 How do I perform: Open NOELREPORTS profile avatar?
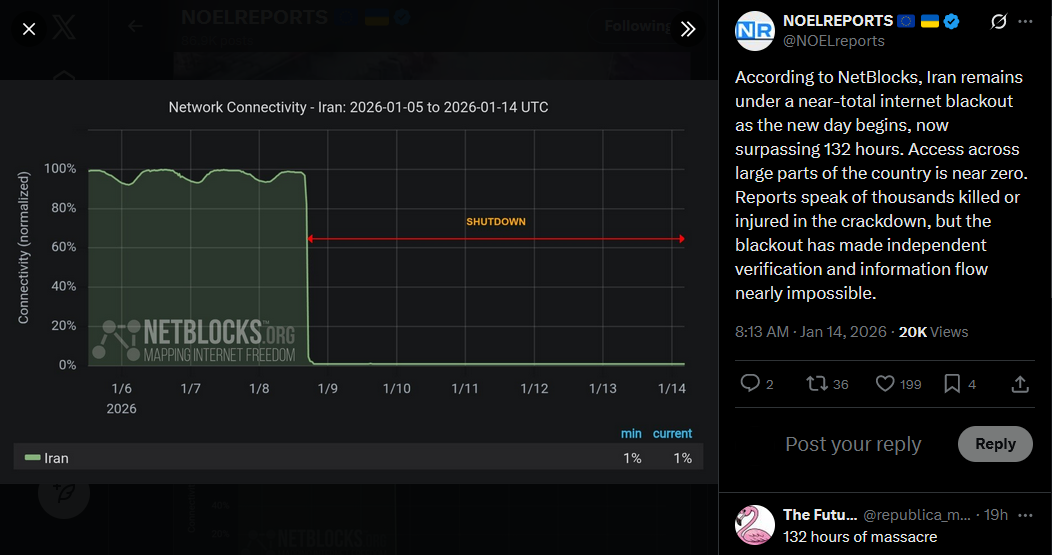tap(755, 30)
